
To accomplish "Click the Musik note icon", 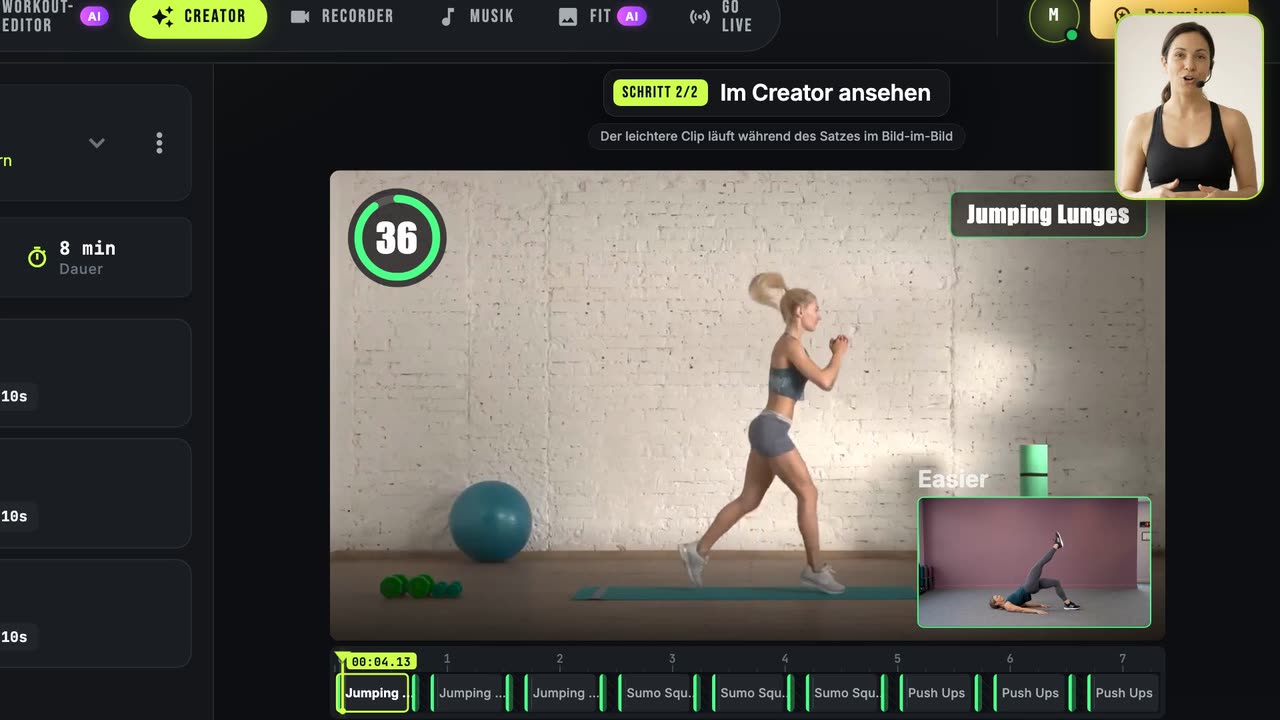I will point(448,17).
